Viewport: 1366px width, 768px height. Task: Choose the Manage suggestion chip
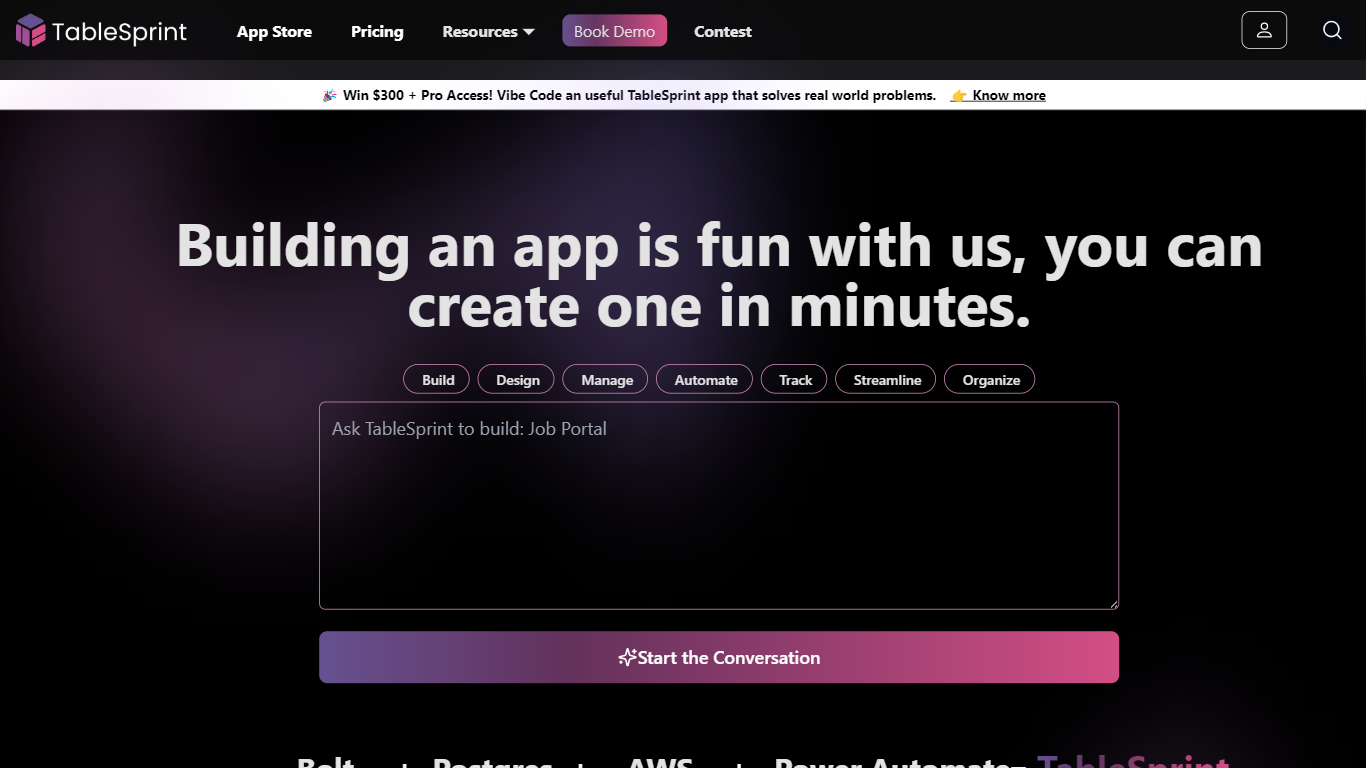pyautogui.click(x=606, y=380)
